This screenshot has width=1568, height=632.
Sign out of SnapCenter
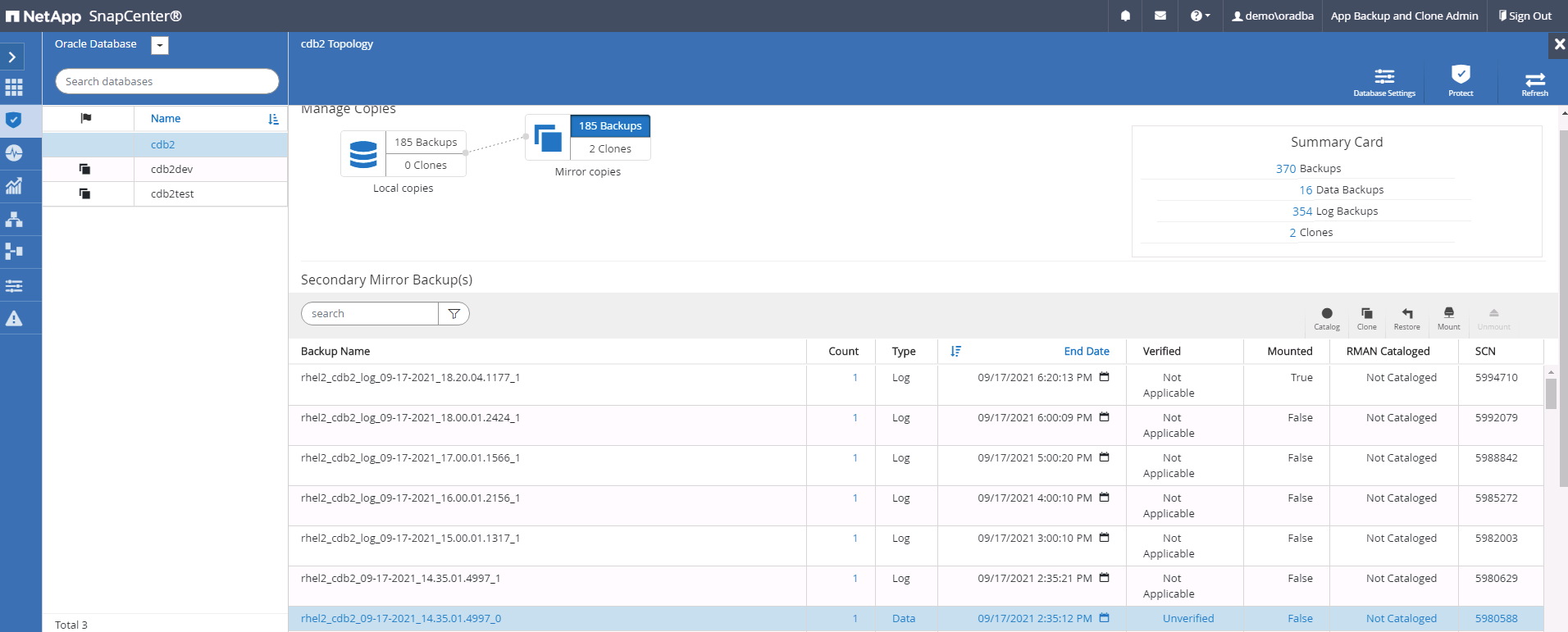click(1525, 16)
